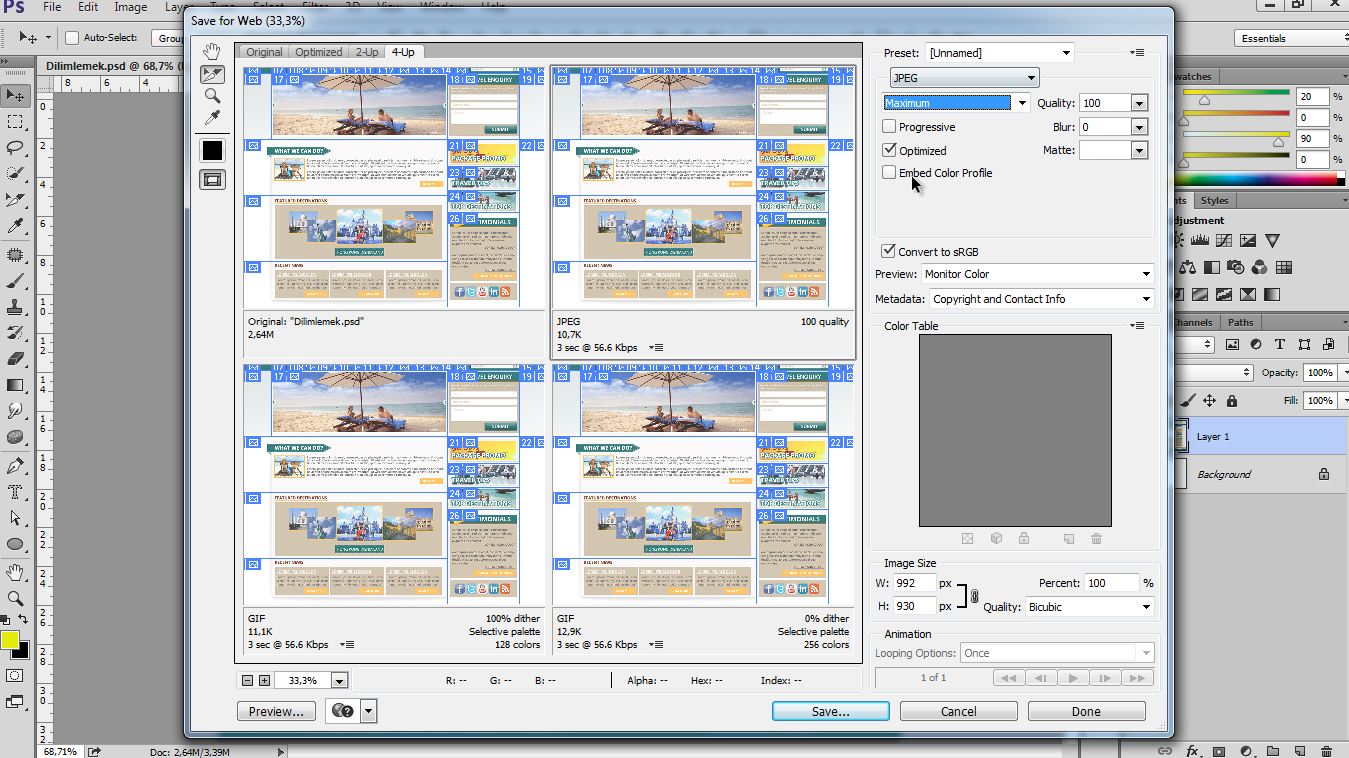Click the Cancel button
Screen dimensions: 1349x758
(958, 711)
